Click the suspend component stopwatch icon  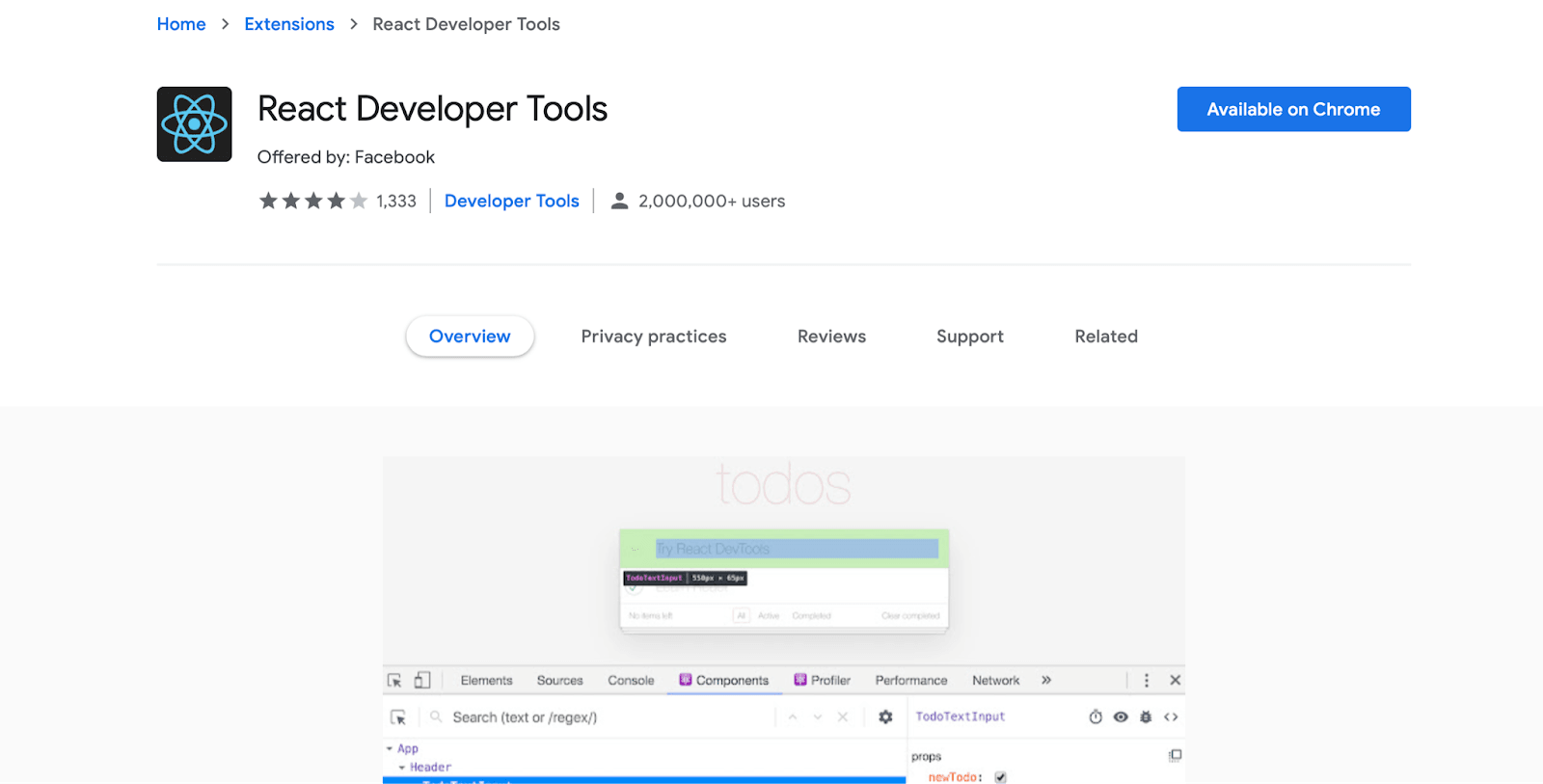click(1096, 716)
